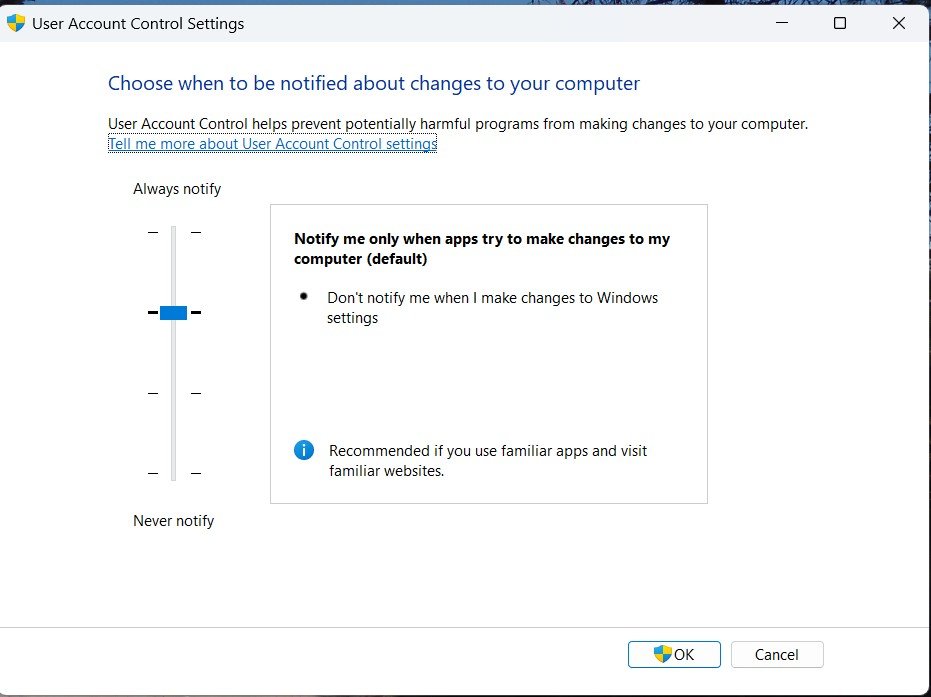Open Tell me more about User Account Control settings
Image resolution: width=931 pixels, height=697 pixels.
coord(273,144)
